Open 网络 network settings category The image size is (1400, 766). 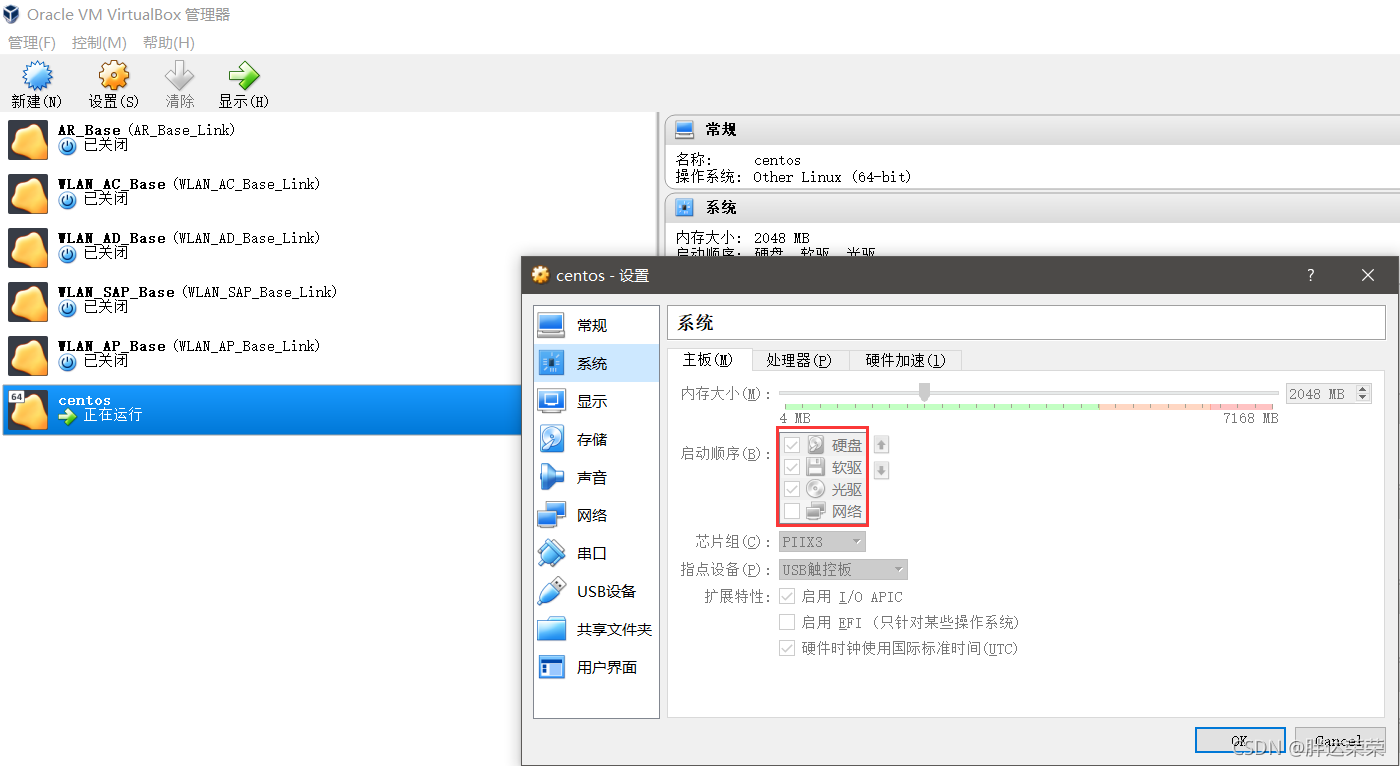(x=596, y=515)
